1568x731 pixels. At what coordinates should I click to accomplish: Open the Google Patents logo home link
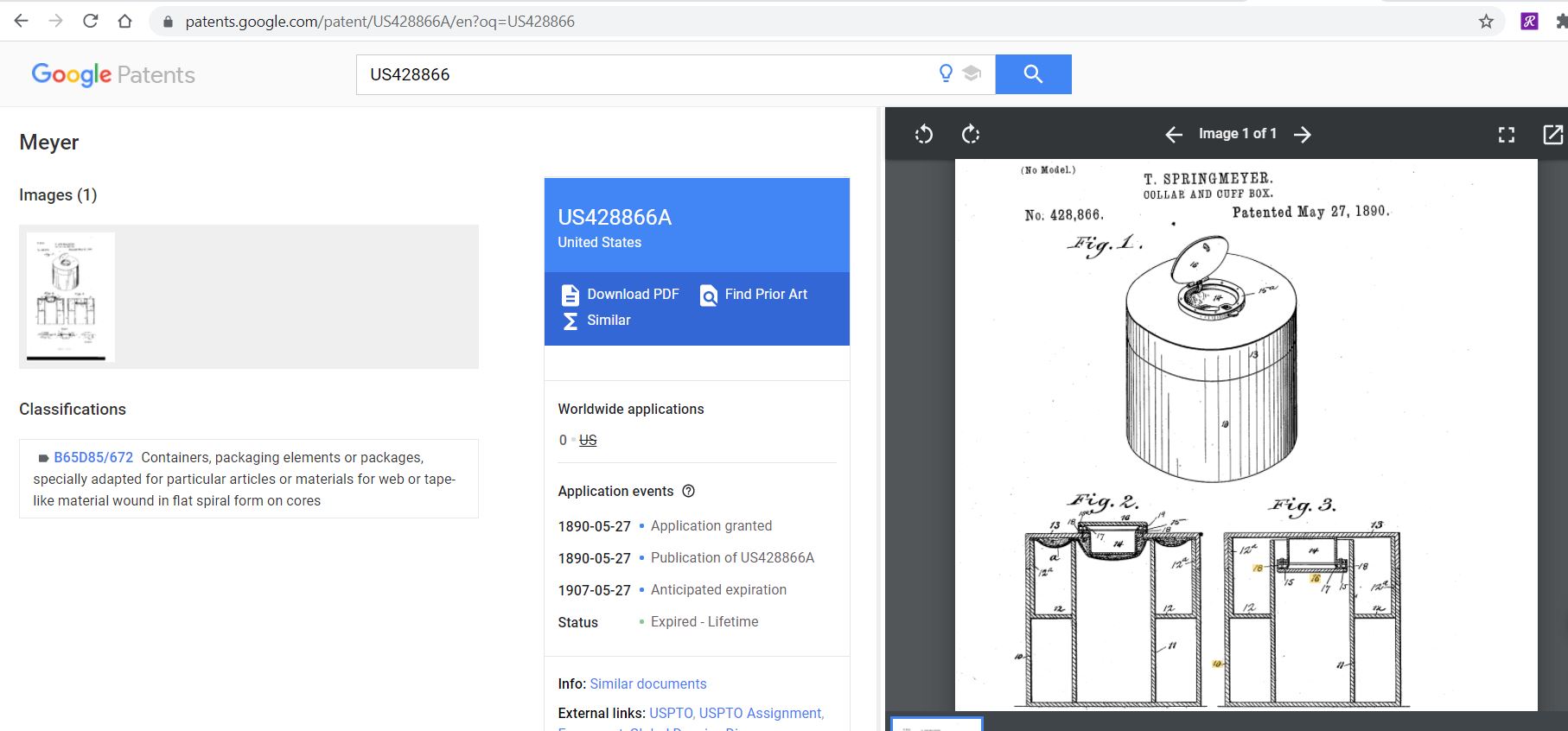tap(113, 75)
